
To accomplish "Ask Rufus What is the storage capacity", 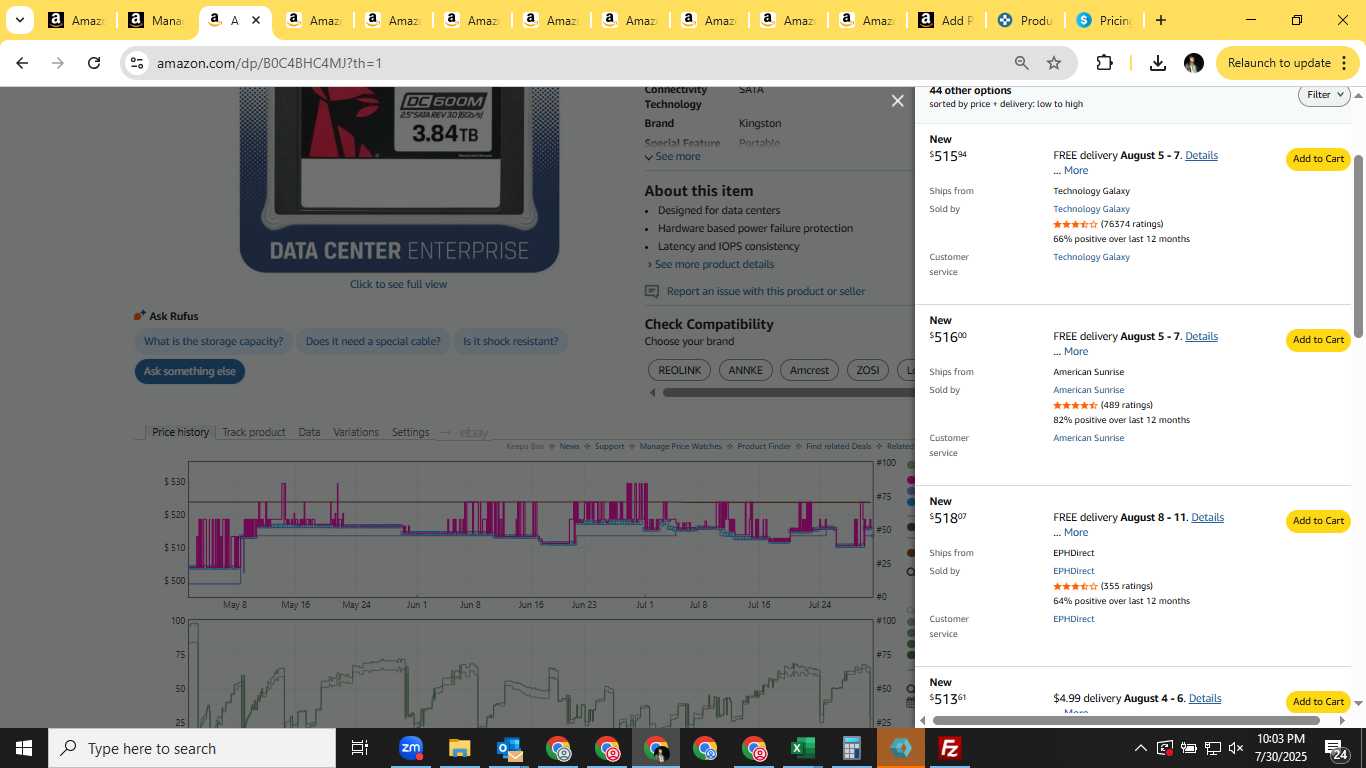I will (213, 341).
